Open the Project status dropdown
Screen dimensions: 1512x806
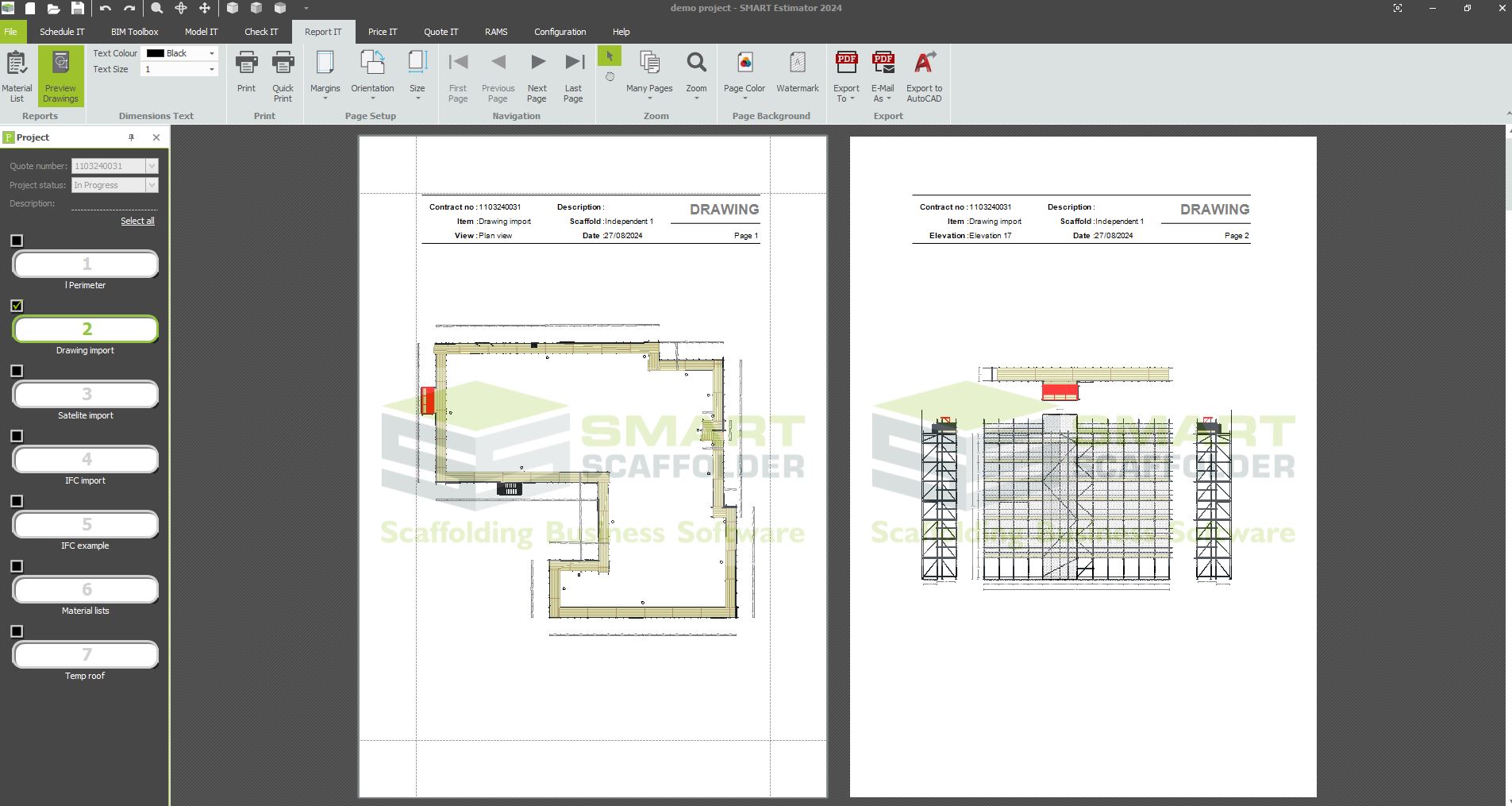(152, 185)
